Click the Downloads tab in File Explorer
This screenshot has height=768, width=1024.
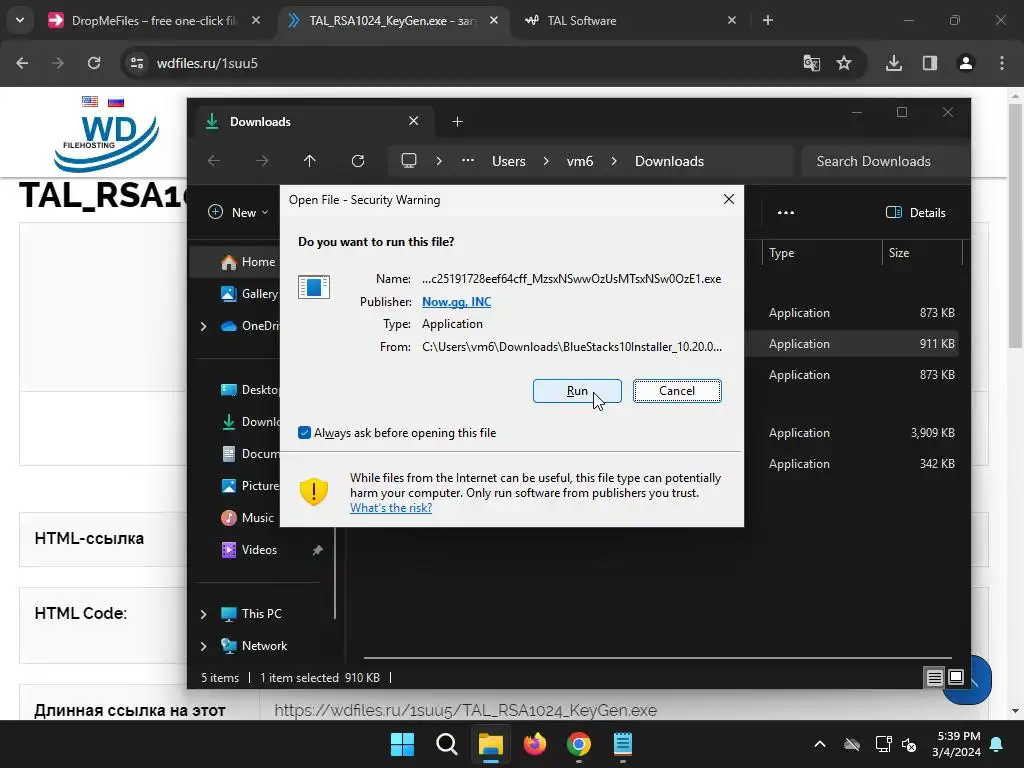coord(313,121)
